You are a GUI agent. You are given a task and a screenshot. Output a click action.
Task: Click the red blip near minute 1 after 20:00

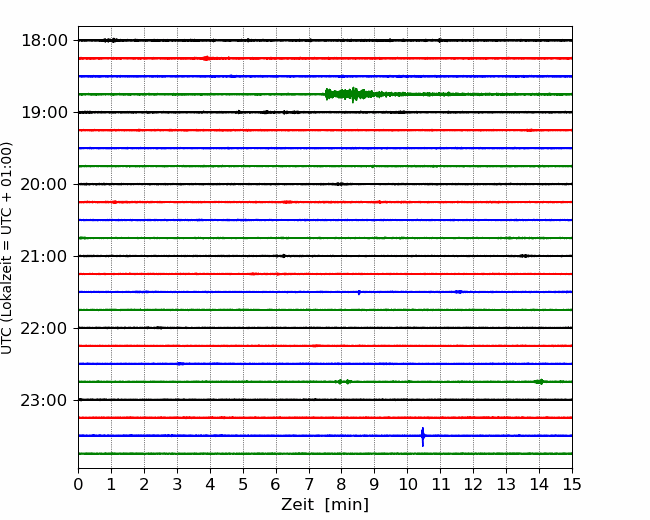(x=115, y=202)
